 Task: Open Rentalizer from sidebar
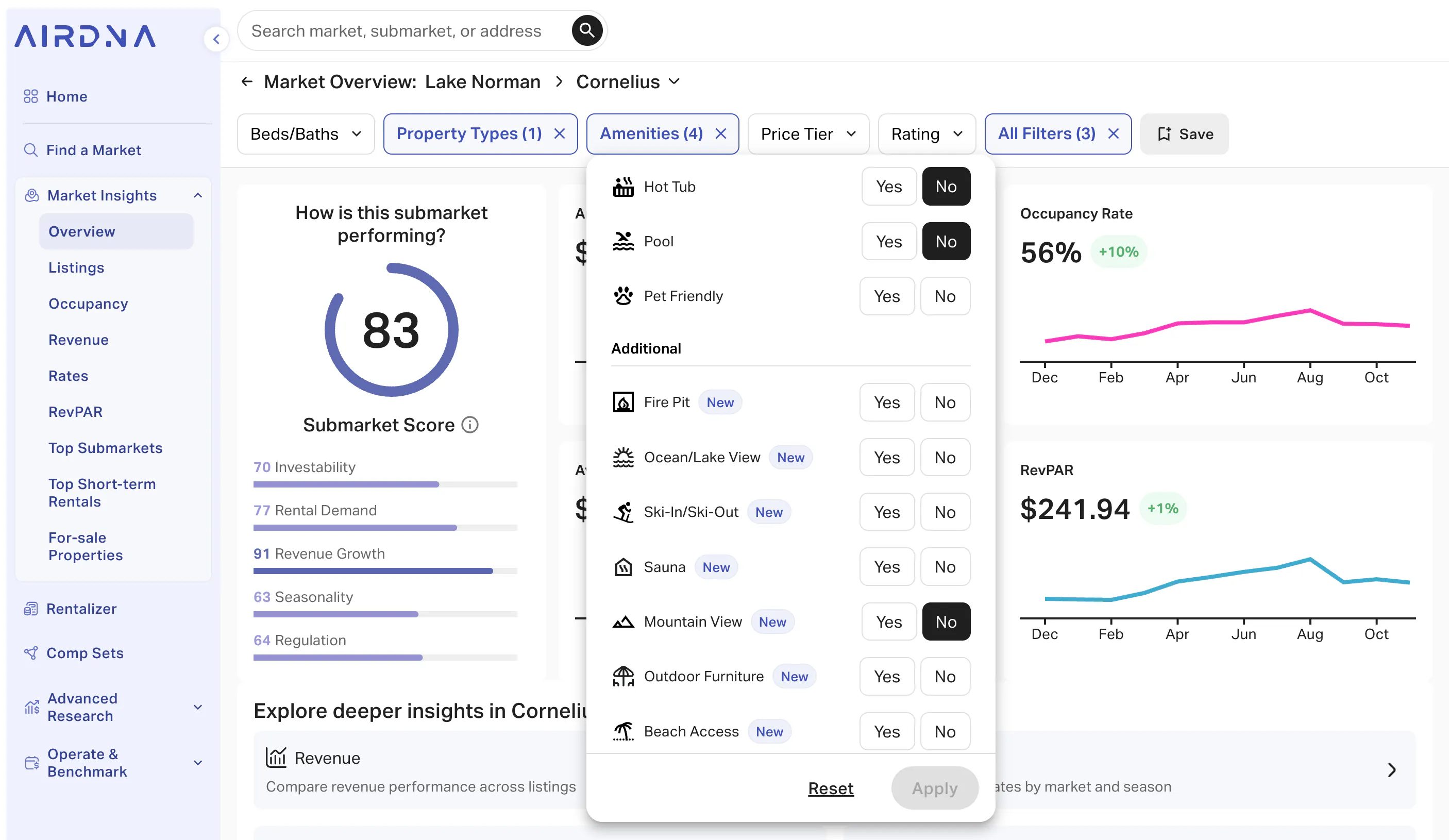click(81, 609)
